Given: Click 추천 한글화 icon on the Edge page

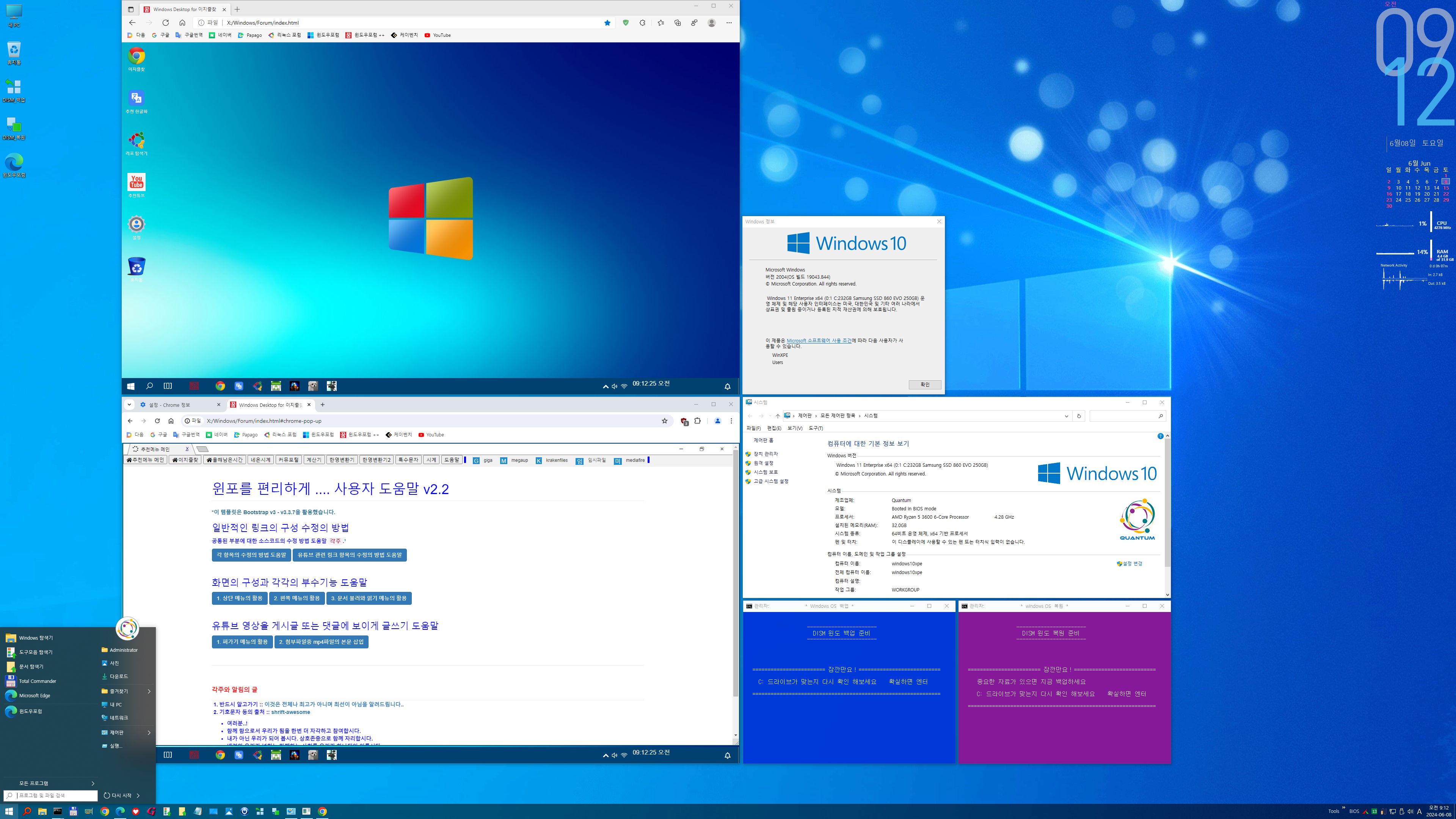Looking at the screenshot, I should (x=136, y=102).
